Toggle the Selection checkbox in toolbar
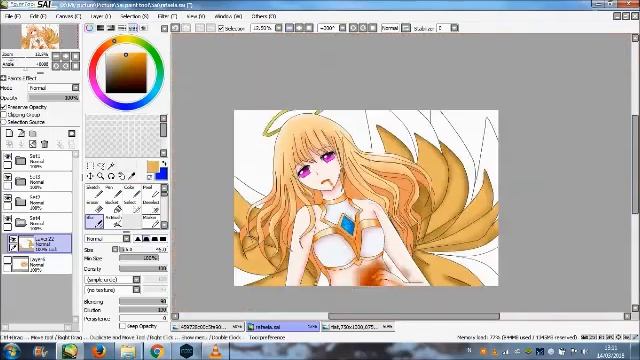The image size is (640, 360). coord(221,28)
